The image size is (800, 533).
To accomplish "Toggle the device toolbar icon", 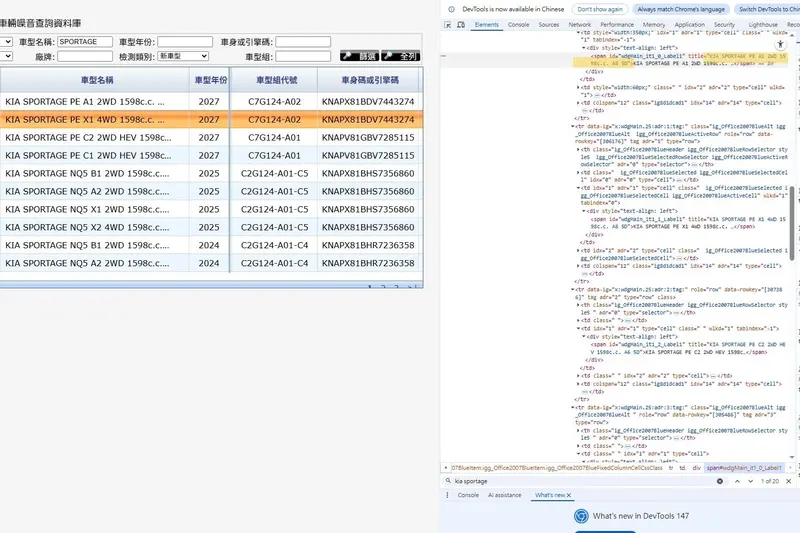I will pyautogui.click(x=463, y=24).
